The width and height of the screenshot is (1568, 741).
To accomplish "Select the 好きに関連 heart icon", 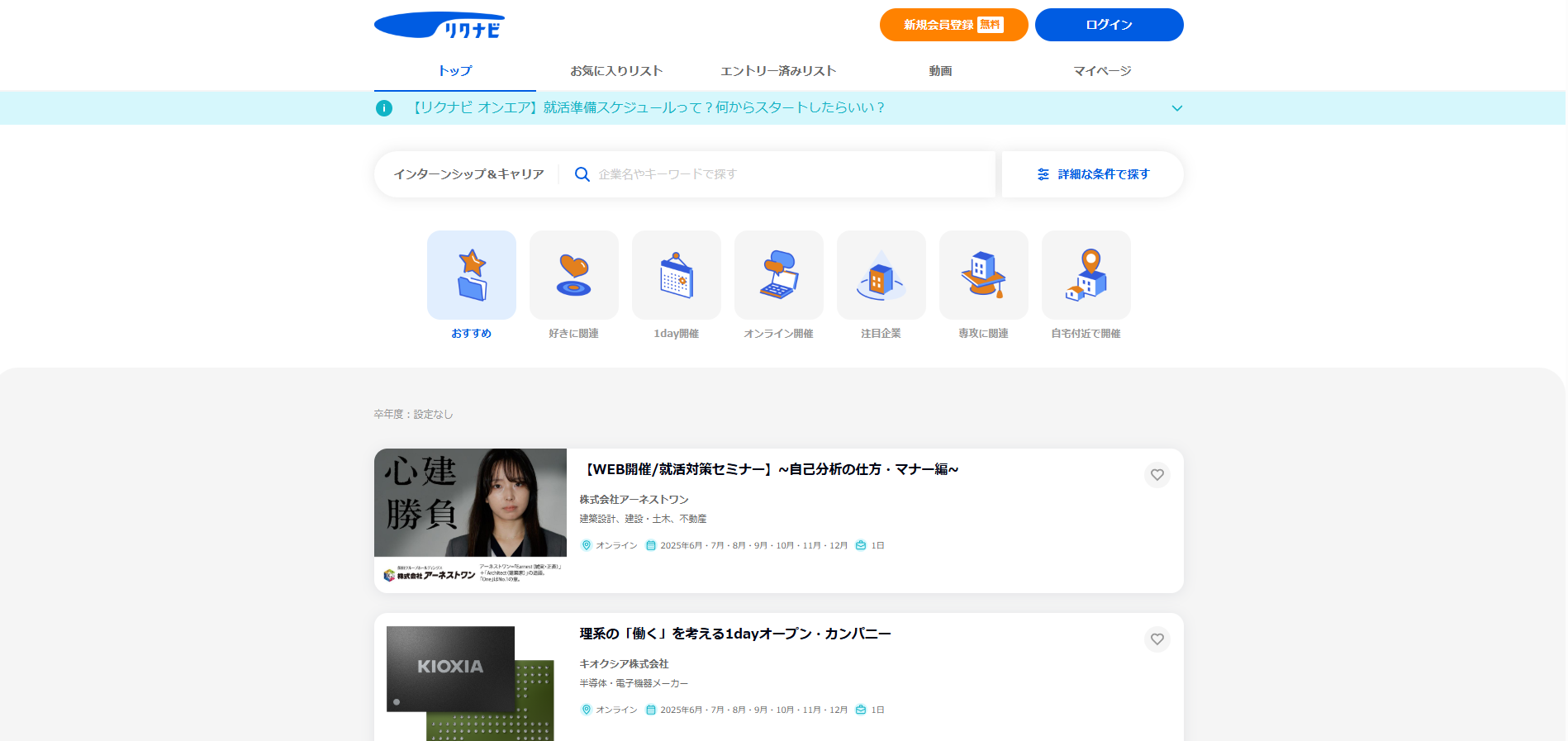I will [x=573, y=275].
